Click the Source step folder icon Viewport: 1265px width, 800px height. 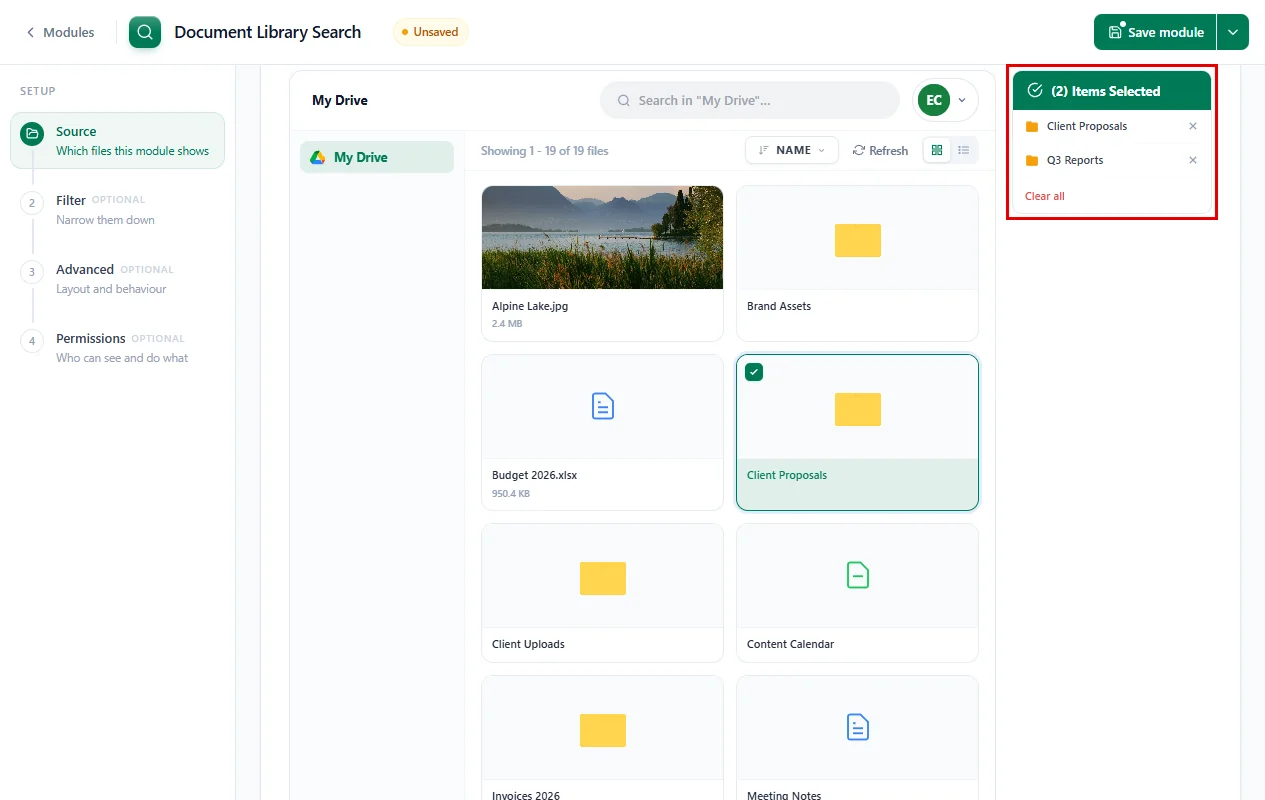32,133
